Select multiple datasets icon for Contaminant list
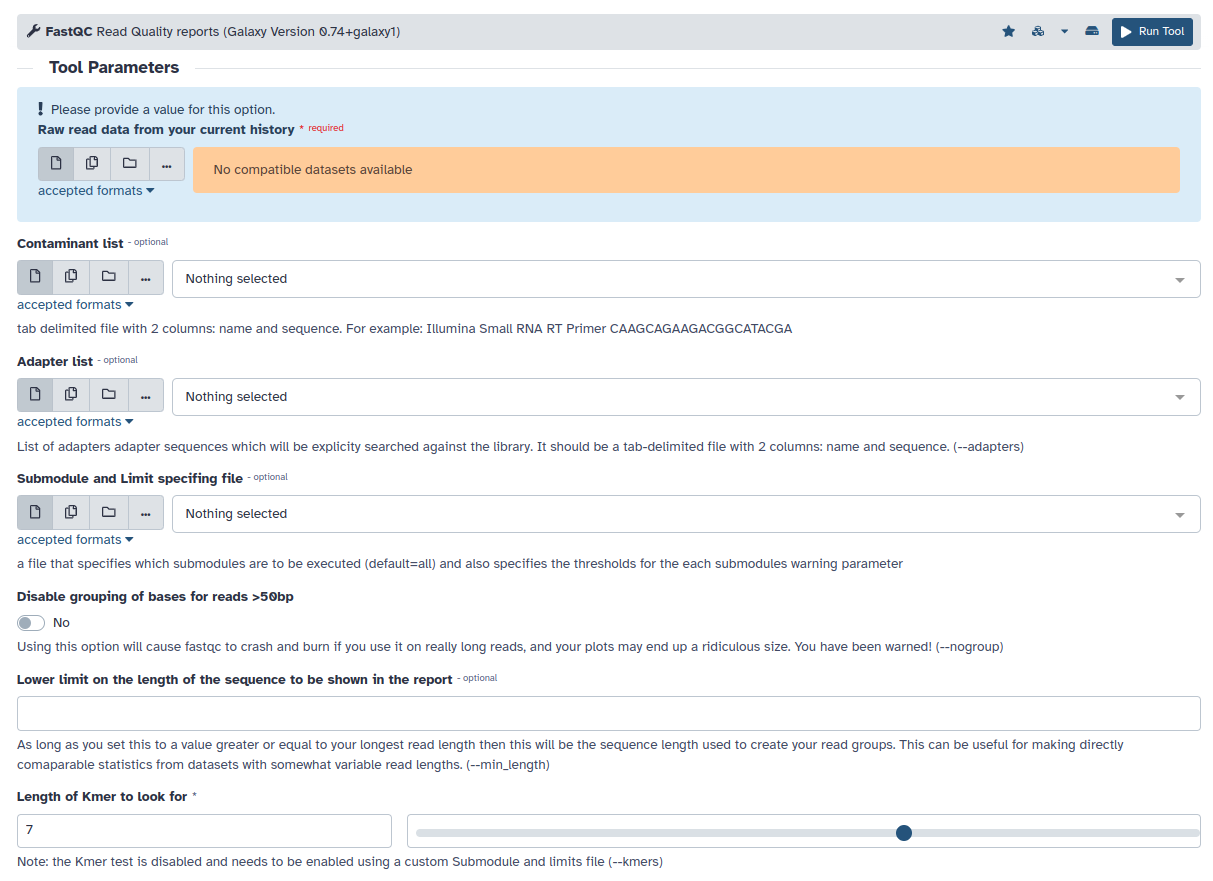Screen dimensions: 1213x881 [71, 277]
